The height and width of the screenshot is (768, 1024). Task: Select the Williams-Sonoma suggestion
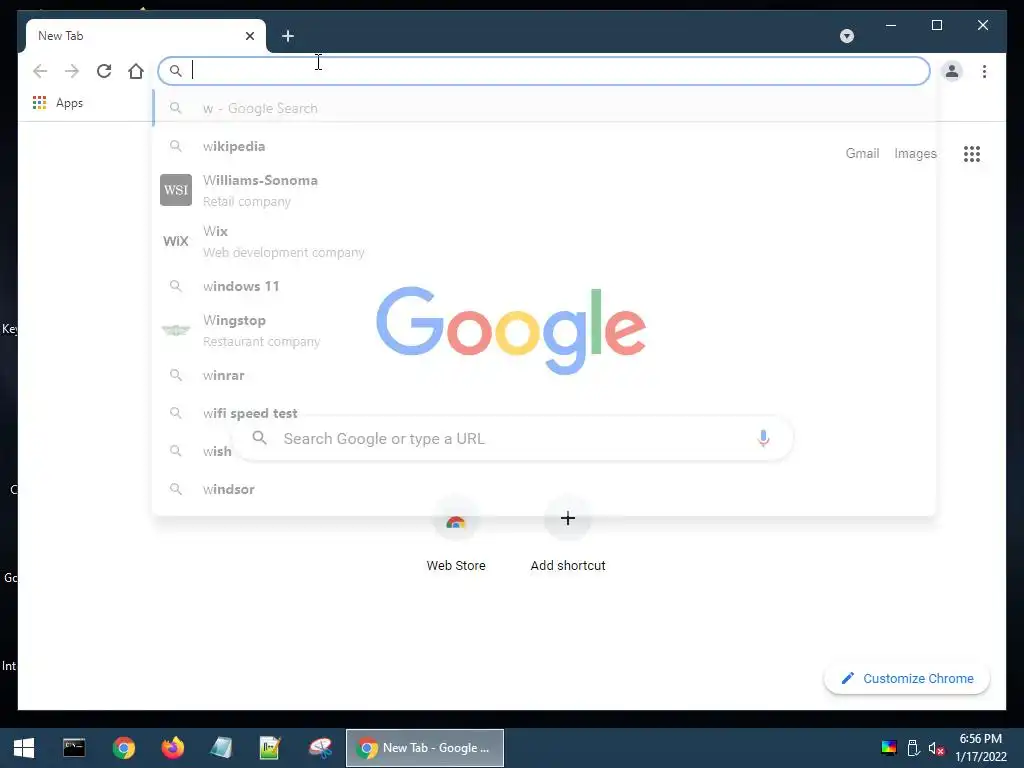[544, 190]
